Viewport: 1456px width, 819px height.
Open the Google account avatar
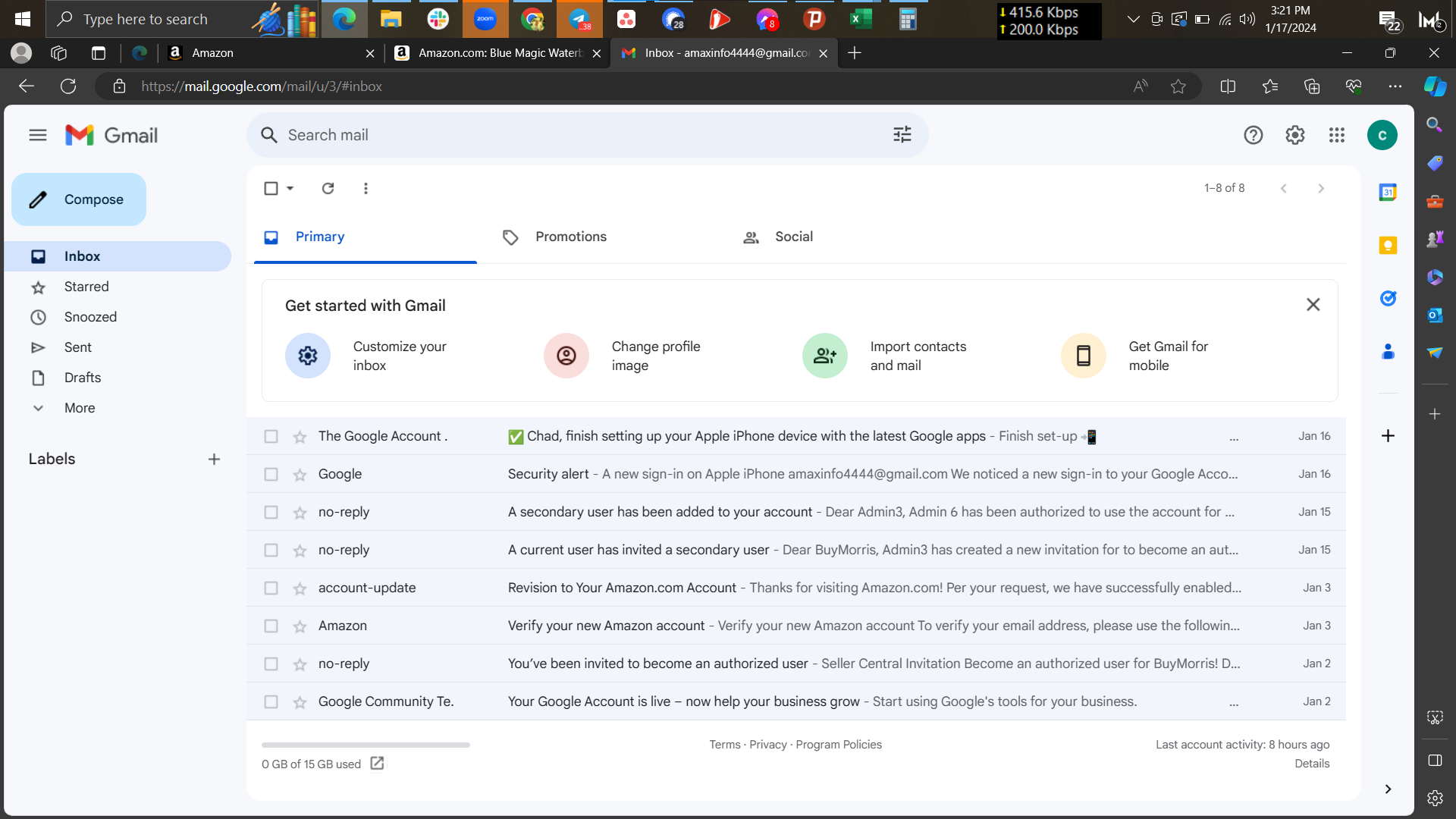pyautogui.click(x=1382, y=135)
